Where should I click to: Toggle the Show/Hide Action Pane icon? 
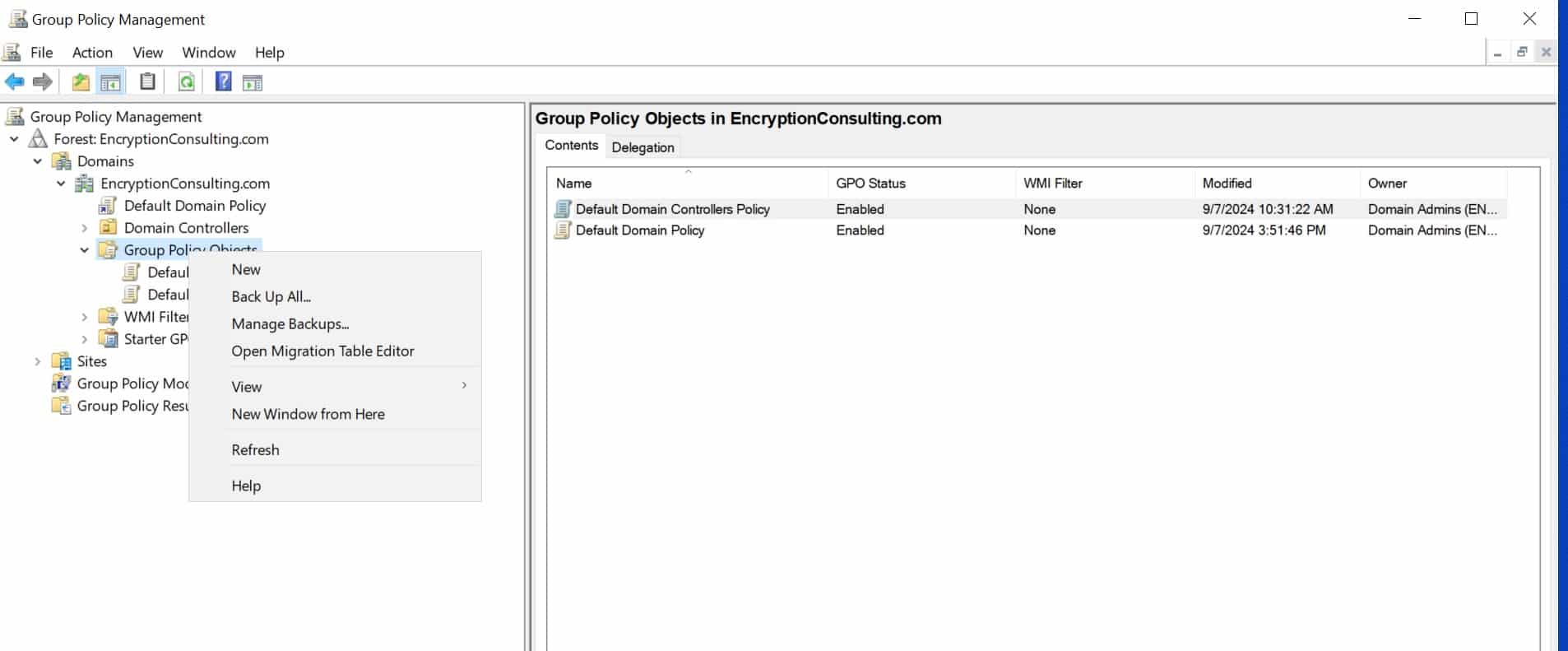[253, 81]
